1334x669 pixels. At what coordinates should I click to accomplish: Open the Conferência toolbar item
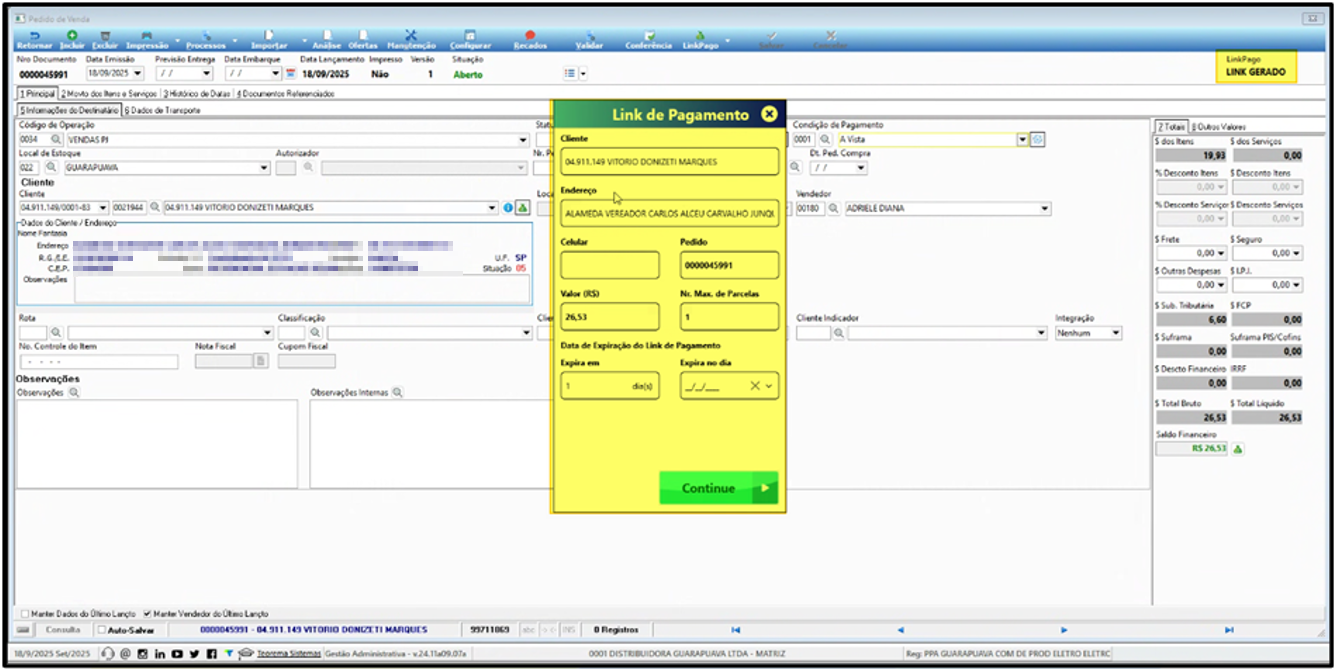coord(649,39)
